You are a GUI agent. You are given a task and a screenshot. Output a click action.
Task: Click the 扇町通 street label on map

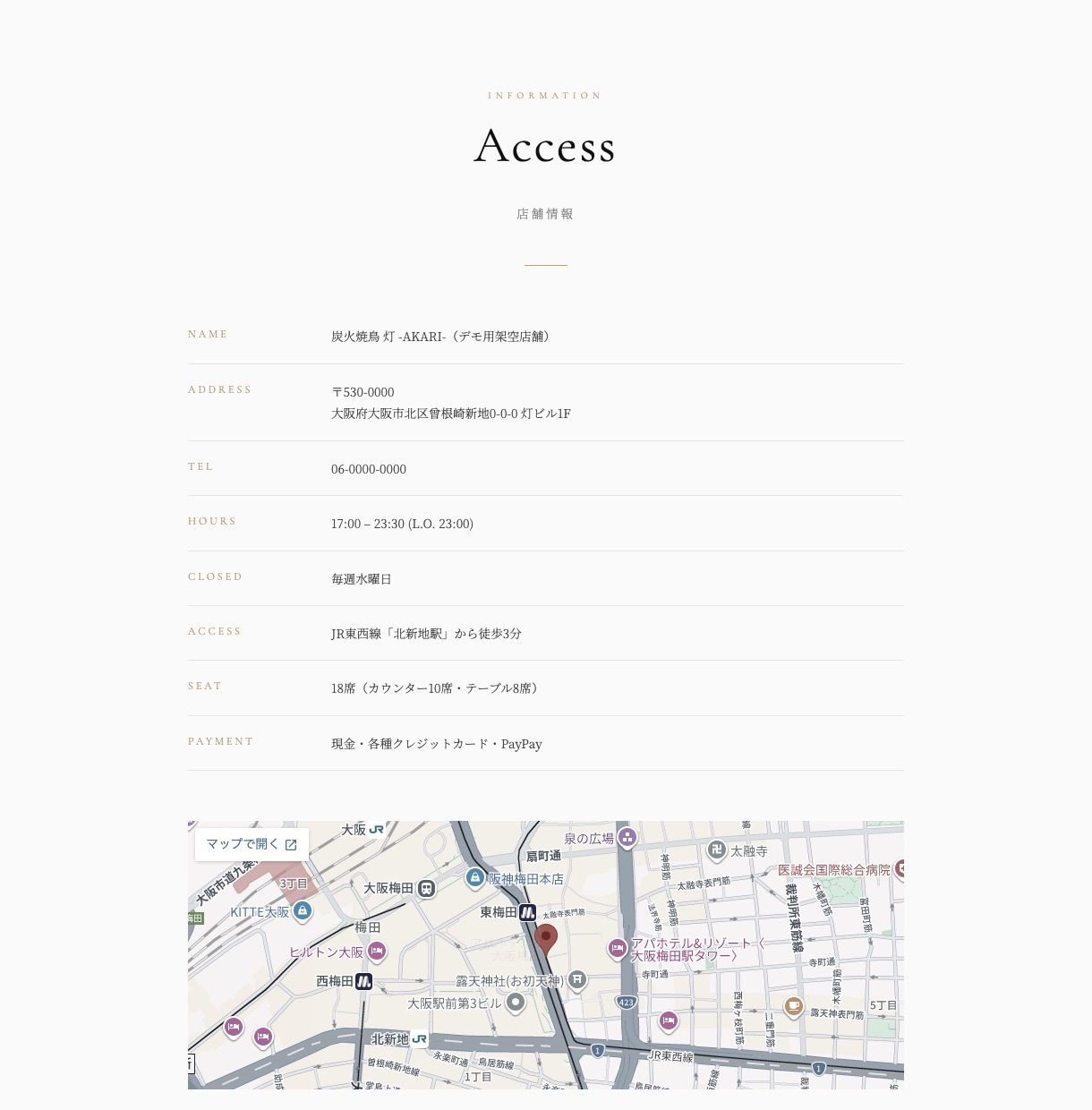[x=543, y=856]
